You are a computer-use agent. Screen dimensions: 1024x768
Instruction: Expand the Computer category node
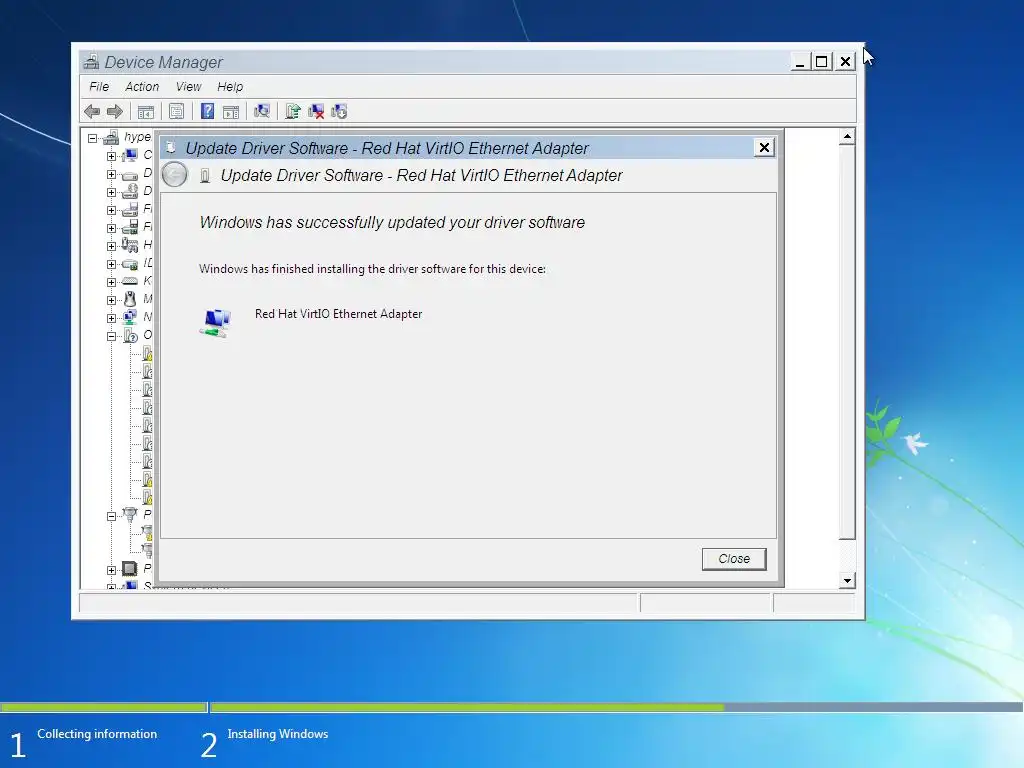[111, 156]
